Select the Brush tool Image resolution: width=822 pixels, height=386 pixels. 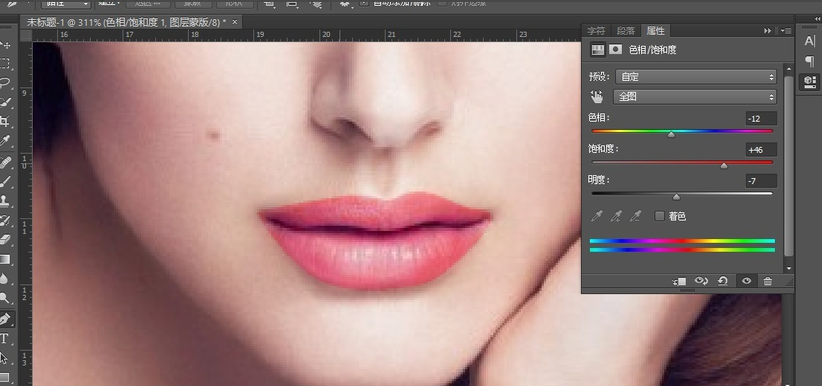coord(5,182)
